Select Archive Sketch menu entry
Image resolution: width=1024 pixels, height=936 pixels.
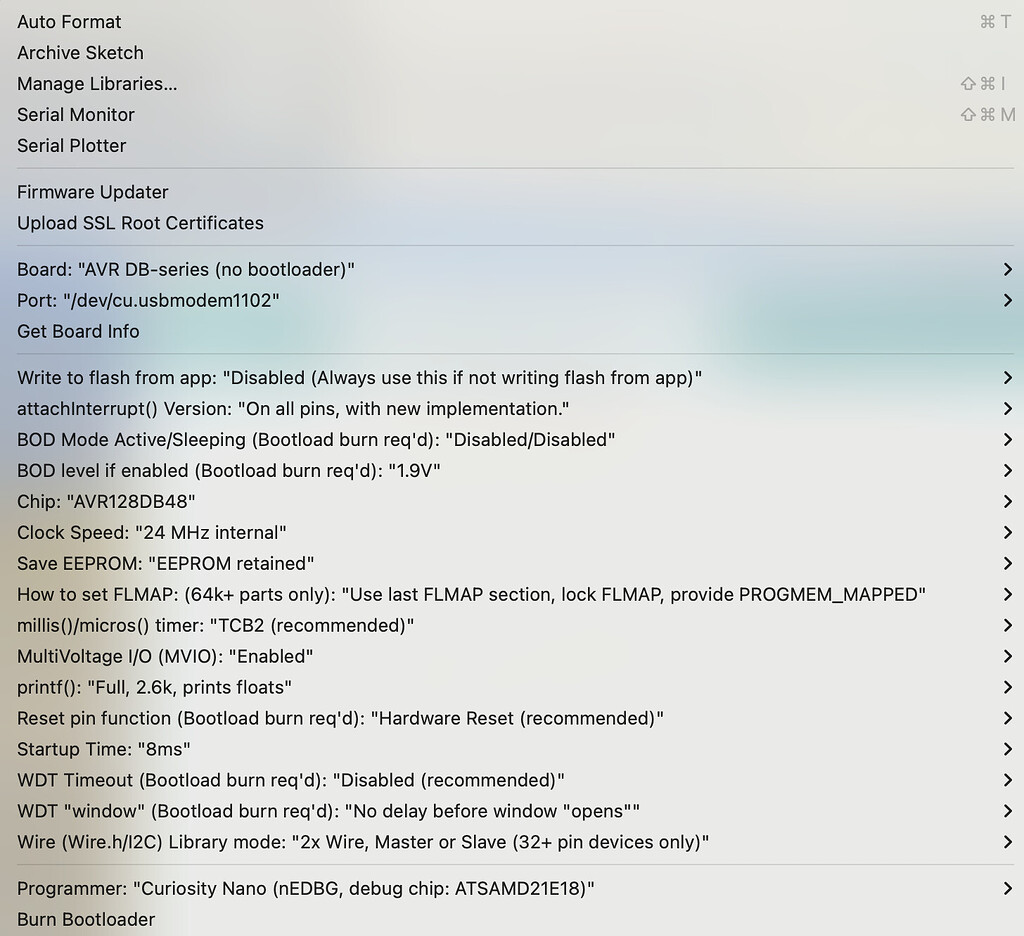[x=512, y=53]
